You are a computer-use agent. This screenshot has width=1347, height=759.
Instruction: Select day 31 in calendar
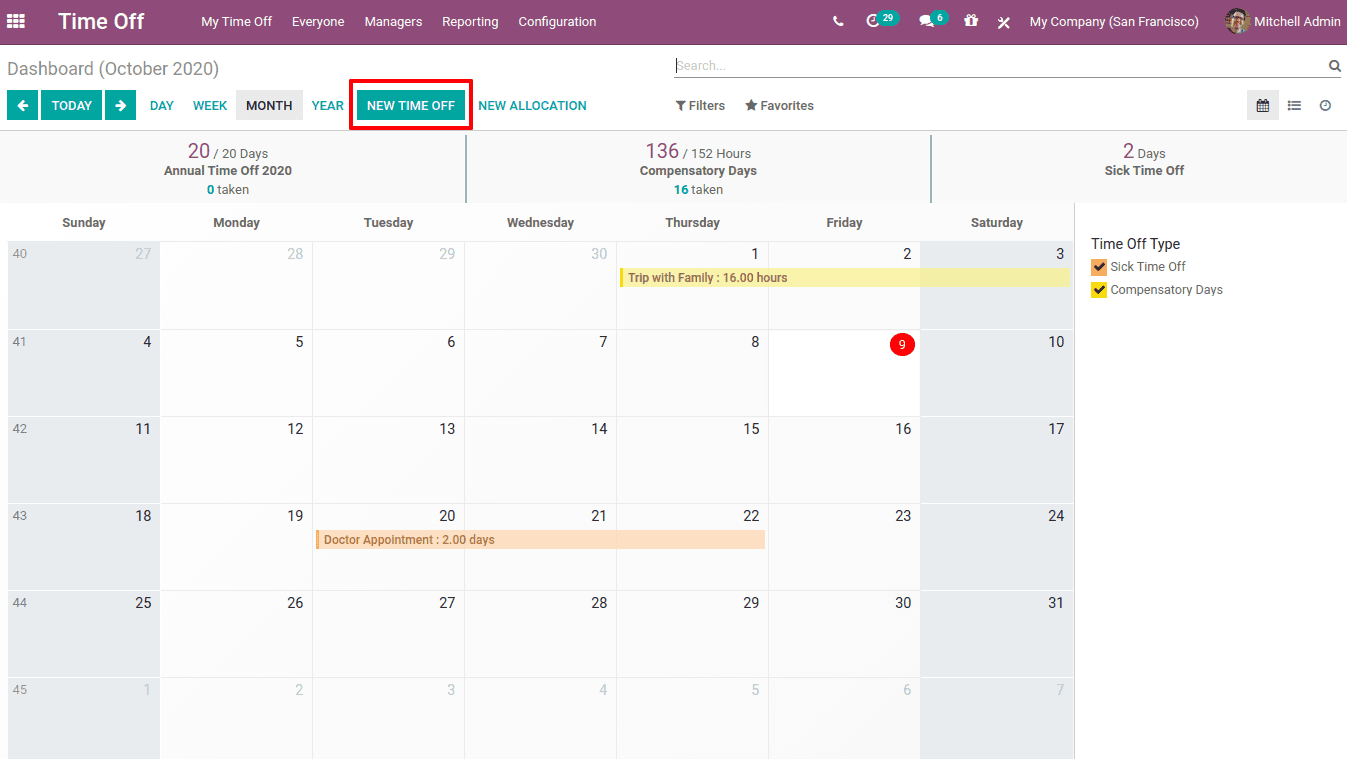click(x=1056, y=603)
